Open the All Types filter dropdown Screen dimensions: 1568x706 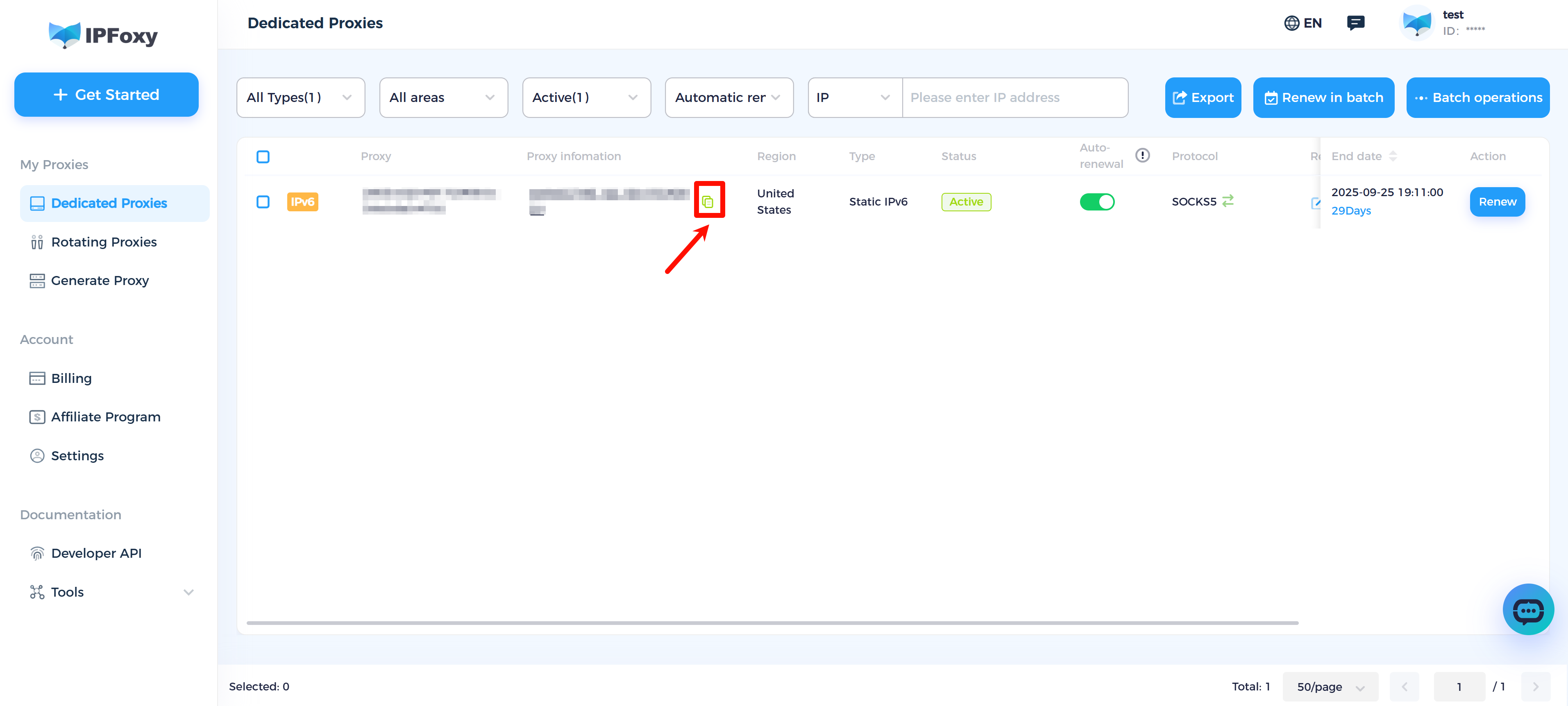[x=300, y=97]
